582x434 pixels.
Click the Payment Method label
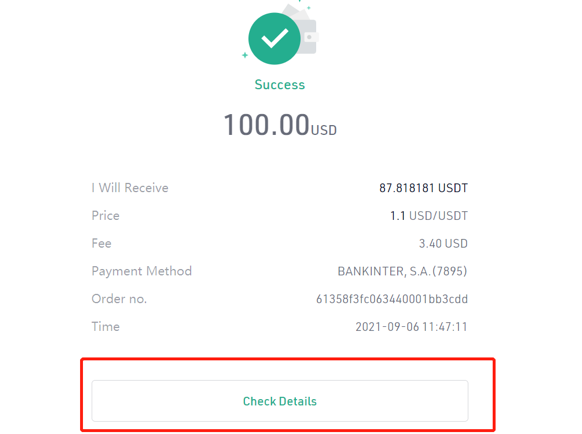point(142,271)
